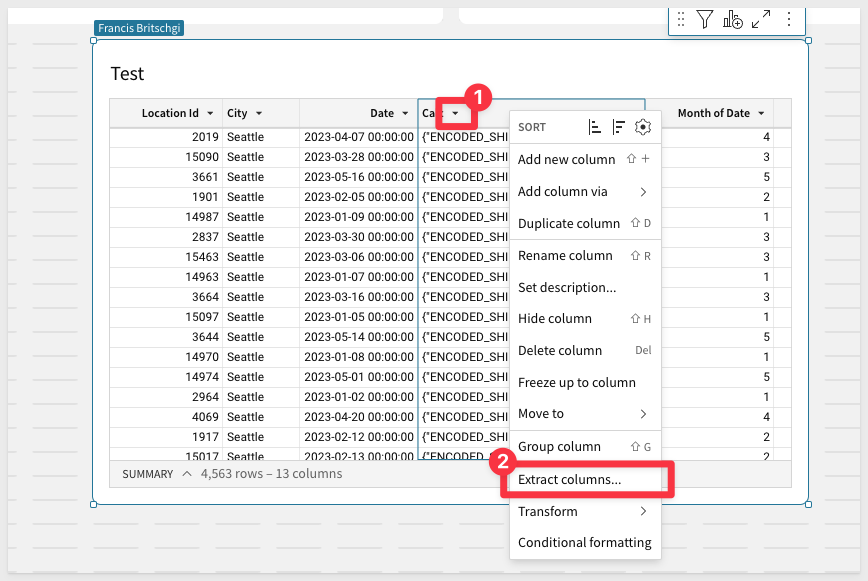Choose Add new column menu item
868x581 pixels.
point(566,160)
